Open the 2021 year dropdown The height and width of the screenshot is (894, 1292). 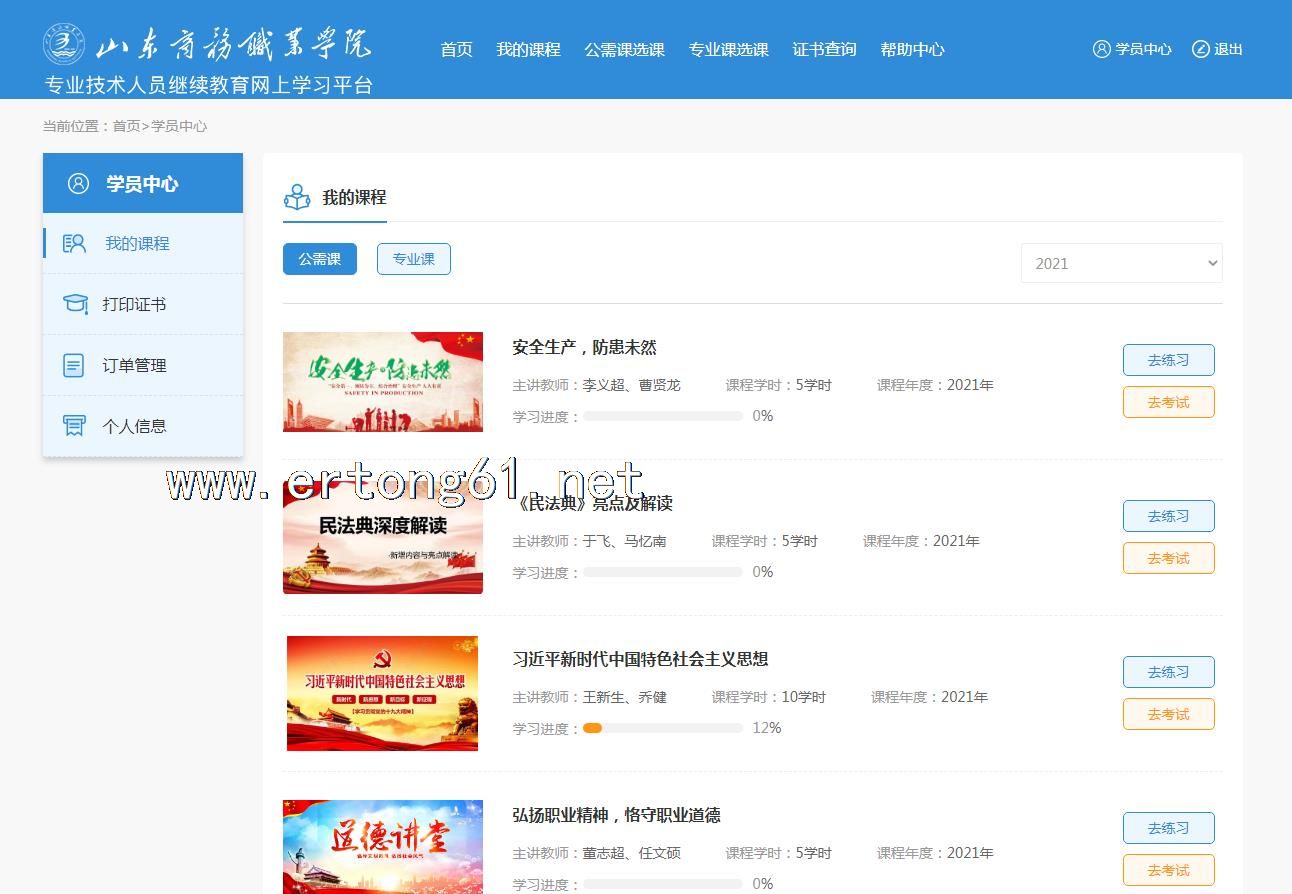(1121, 263)
